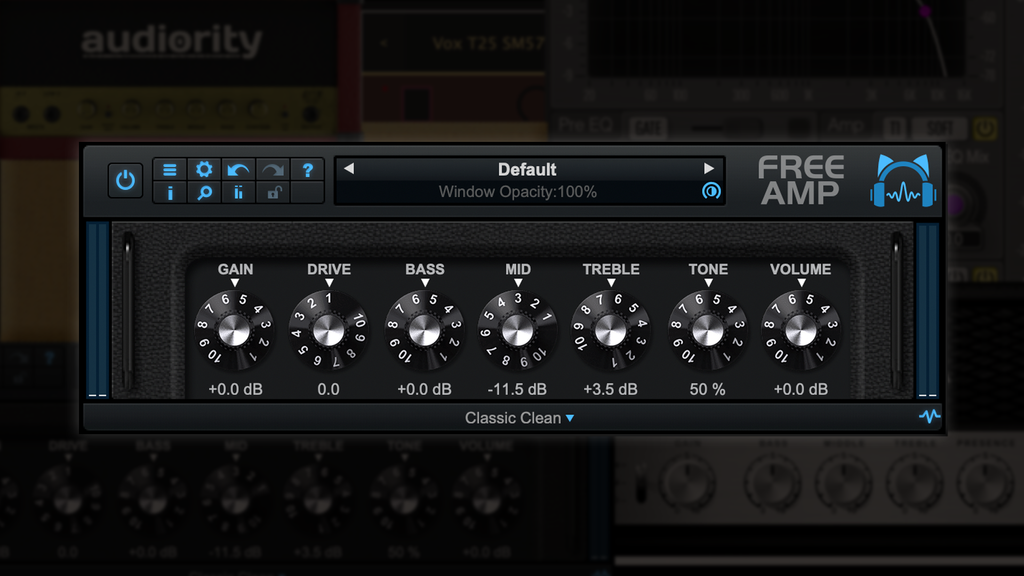Click the double 'ii' icon
The height and width of the screenshot is (576, 1024).
tap(238, 193)
